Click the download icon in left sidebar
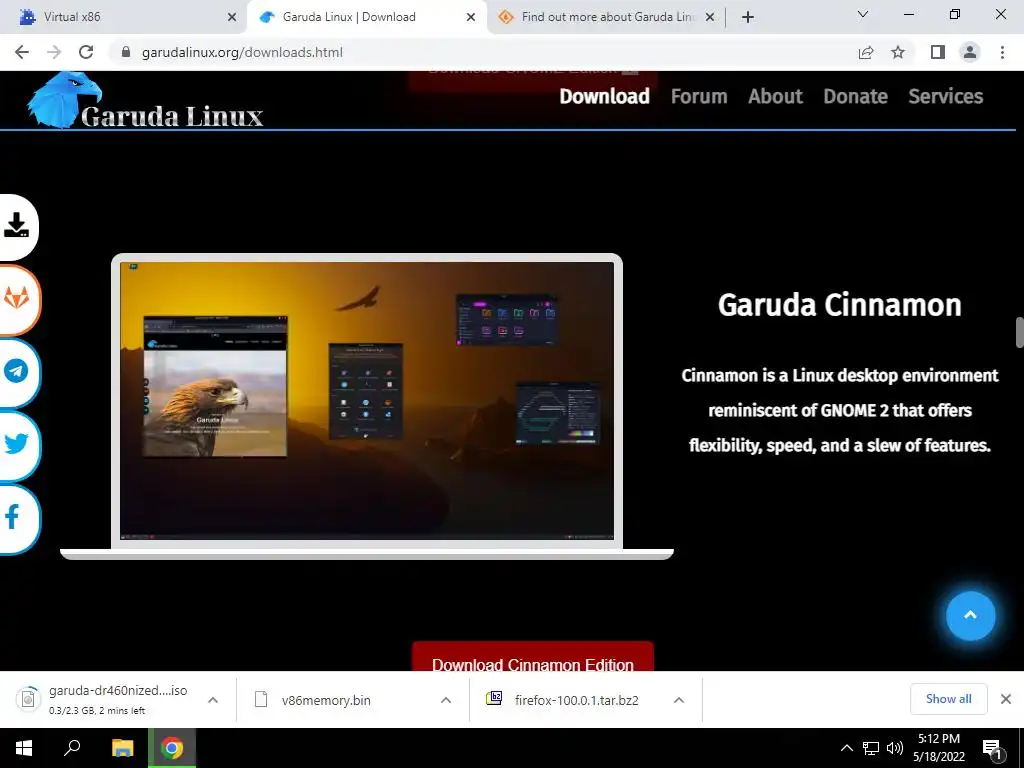The width and height of the screenshot is (1024, 768). 17,226
